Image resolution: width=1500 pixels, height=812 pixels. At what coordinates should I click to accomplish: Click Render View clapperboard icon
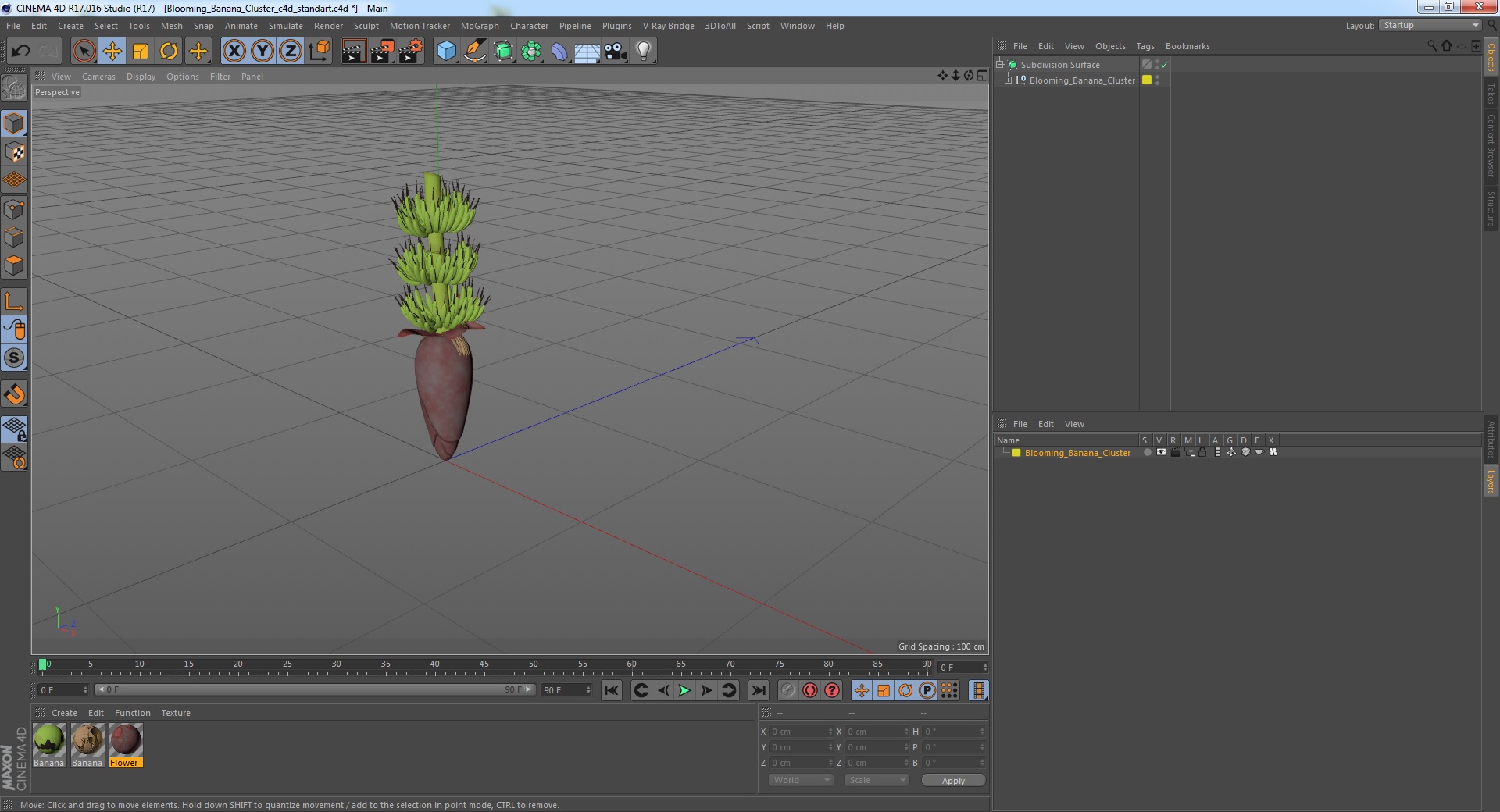point(353,52)
